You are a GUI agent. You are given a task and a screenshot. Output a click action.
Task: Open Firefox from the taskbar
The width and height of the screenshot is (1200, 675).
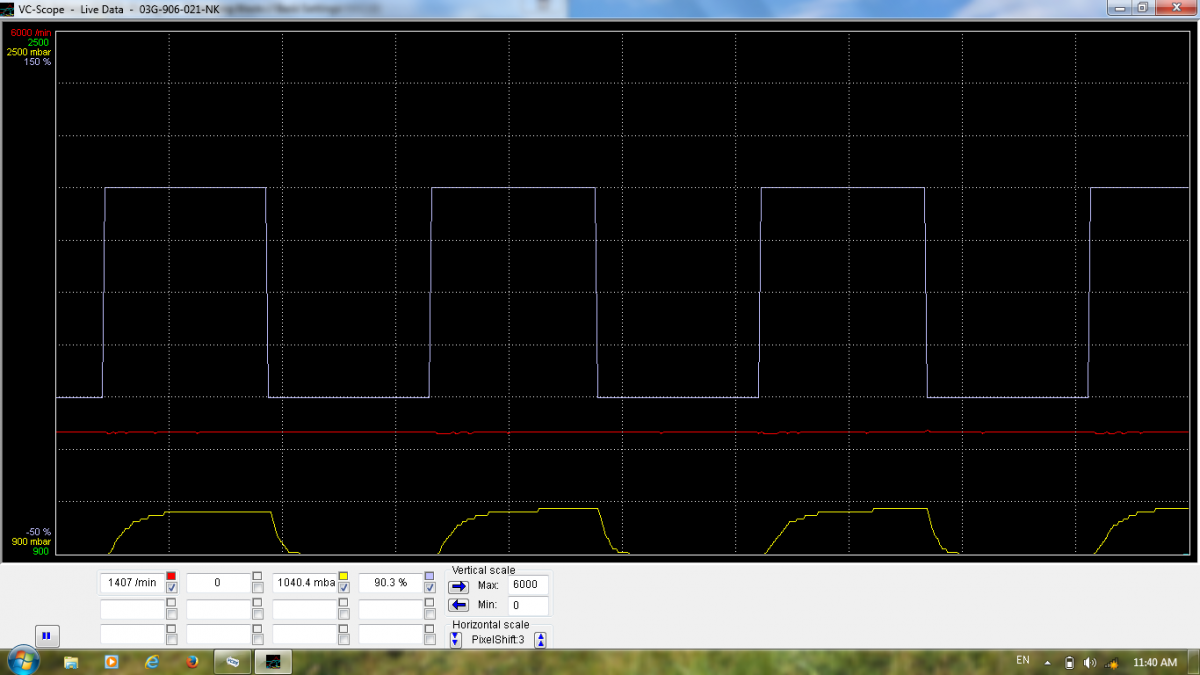tap(190, 661)
